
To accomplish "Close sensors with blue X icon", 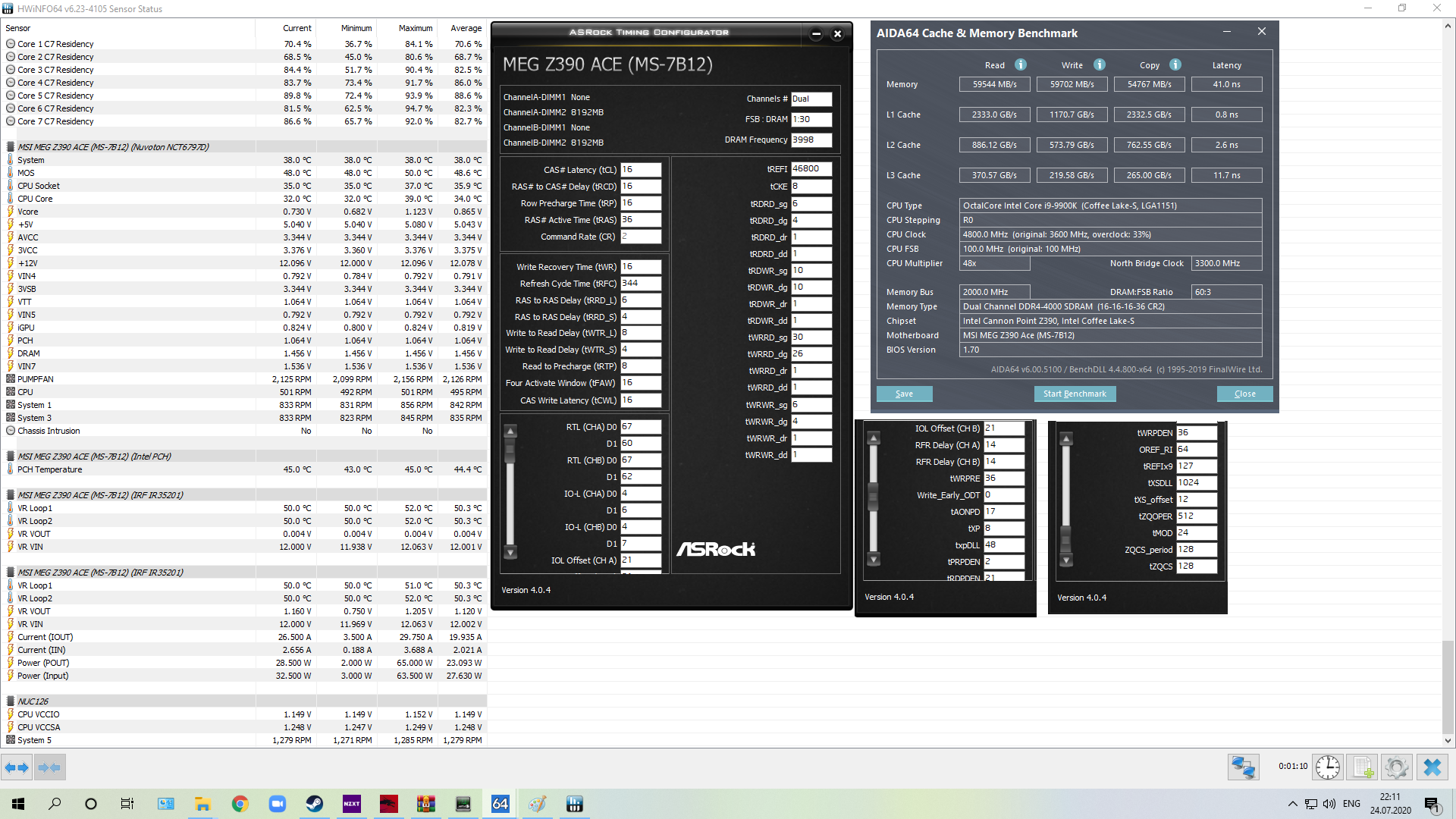I will coord(1432,767).
